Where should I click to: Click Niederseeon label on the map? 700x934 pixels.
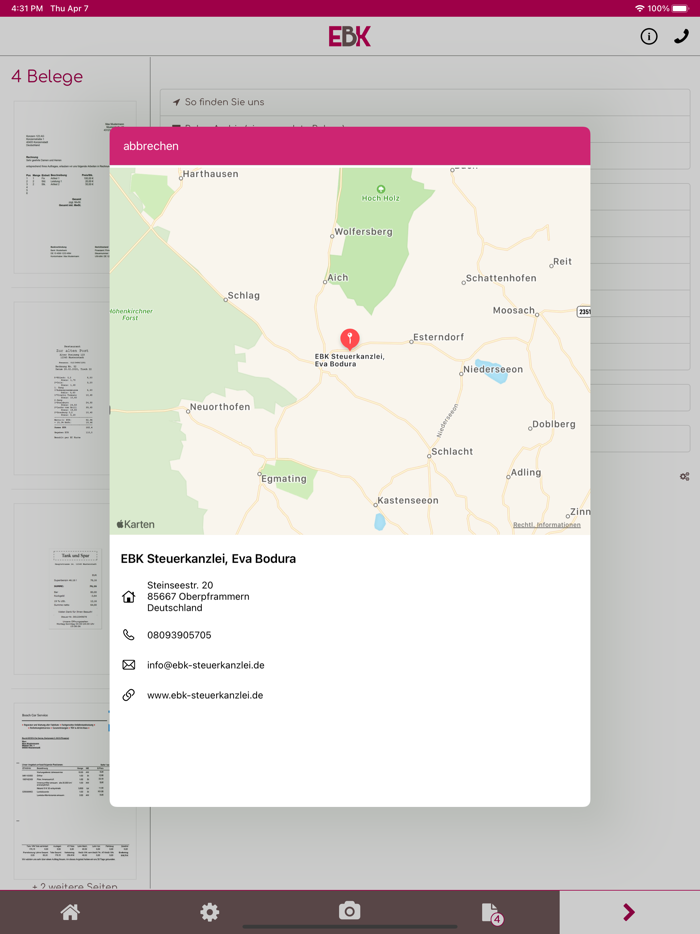[493, 369]
